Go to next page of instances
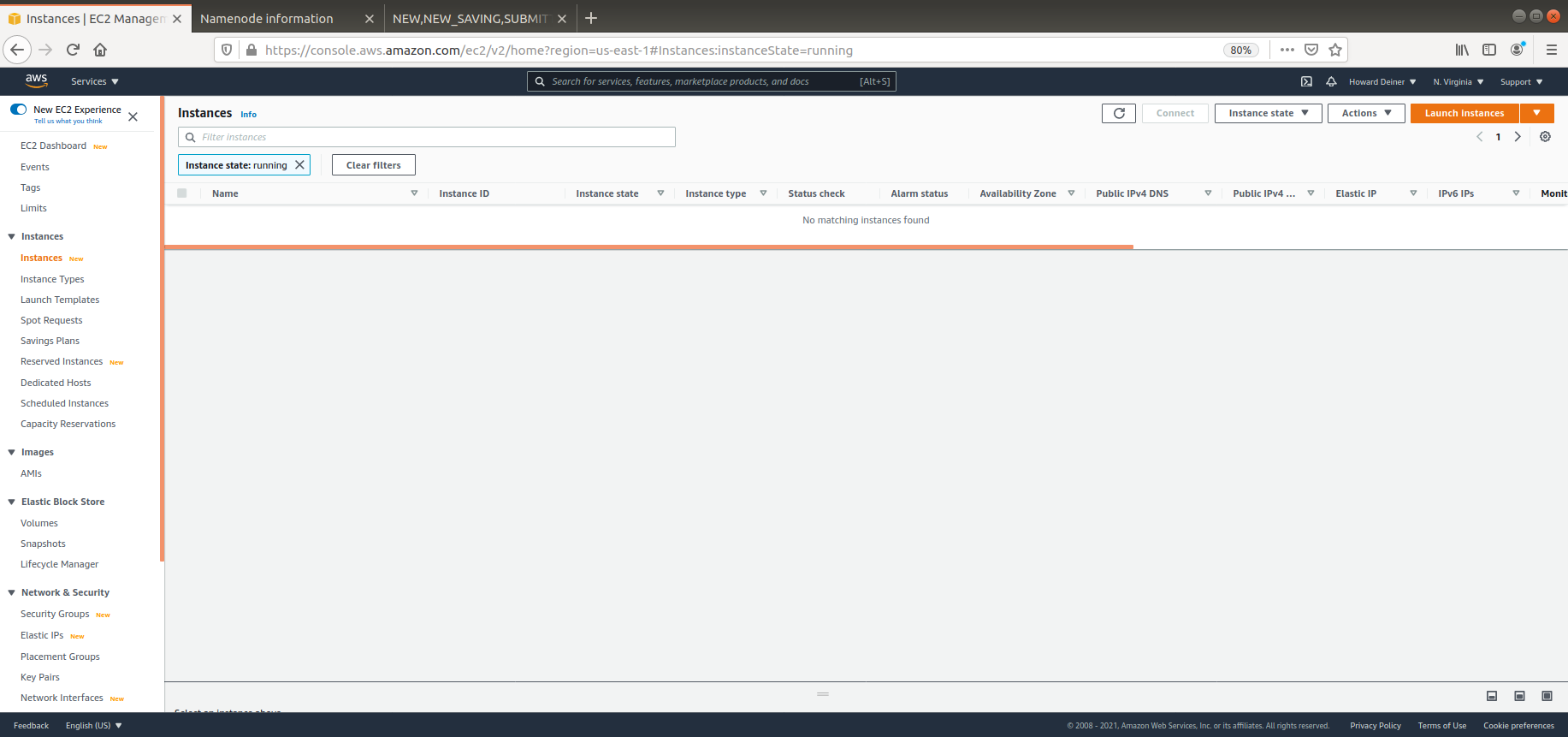The width and height of the screenshot is (1568, 737). 1518,137
